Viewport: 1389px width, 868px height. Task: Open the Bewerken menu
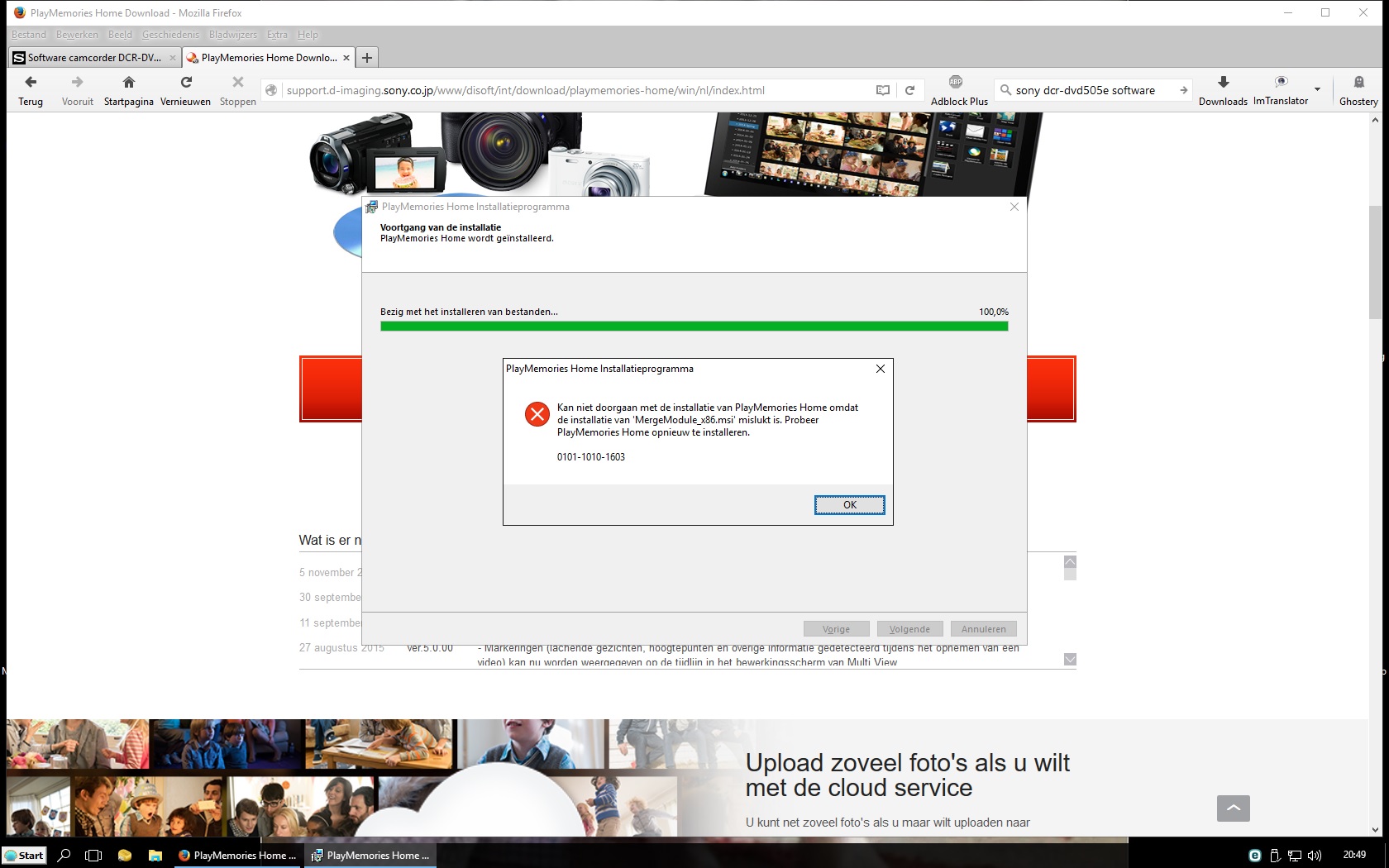point(77,35)
